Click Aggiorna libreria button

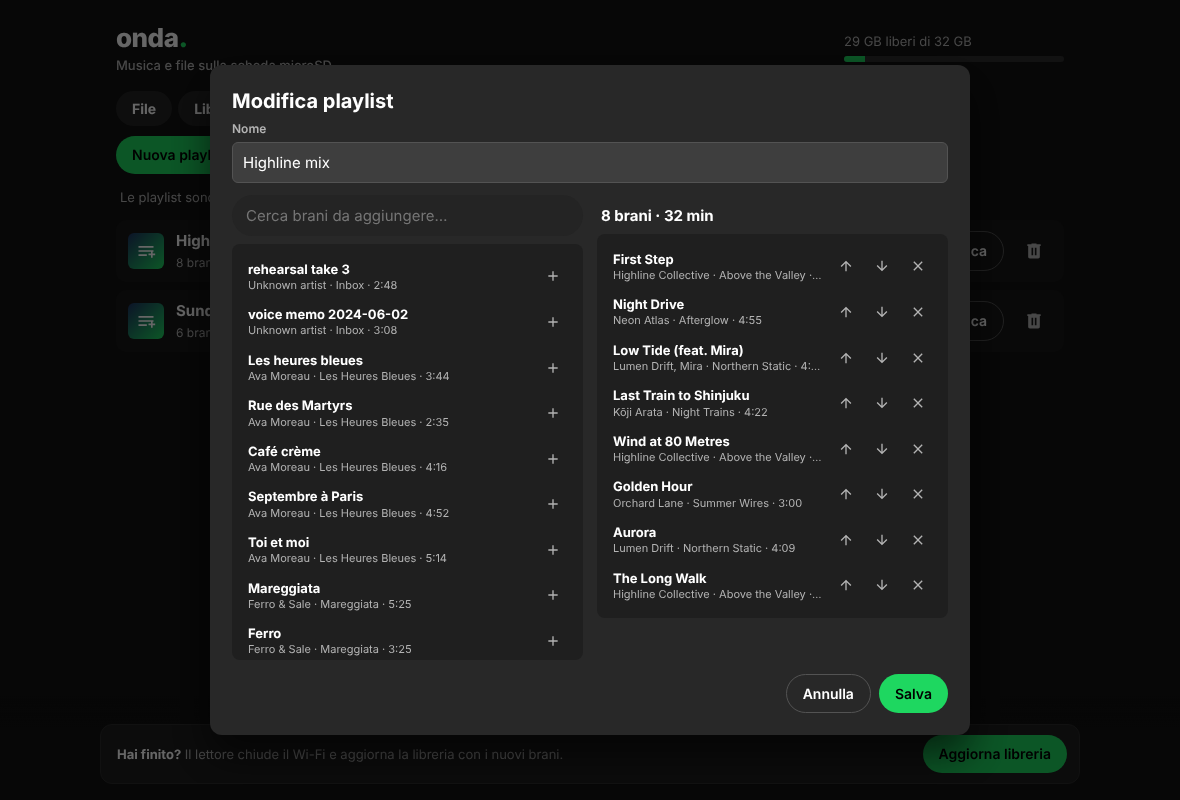tap(994, 754)
